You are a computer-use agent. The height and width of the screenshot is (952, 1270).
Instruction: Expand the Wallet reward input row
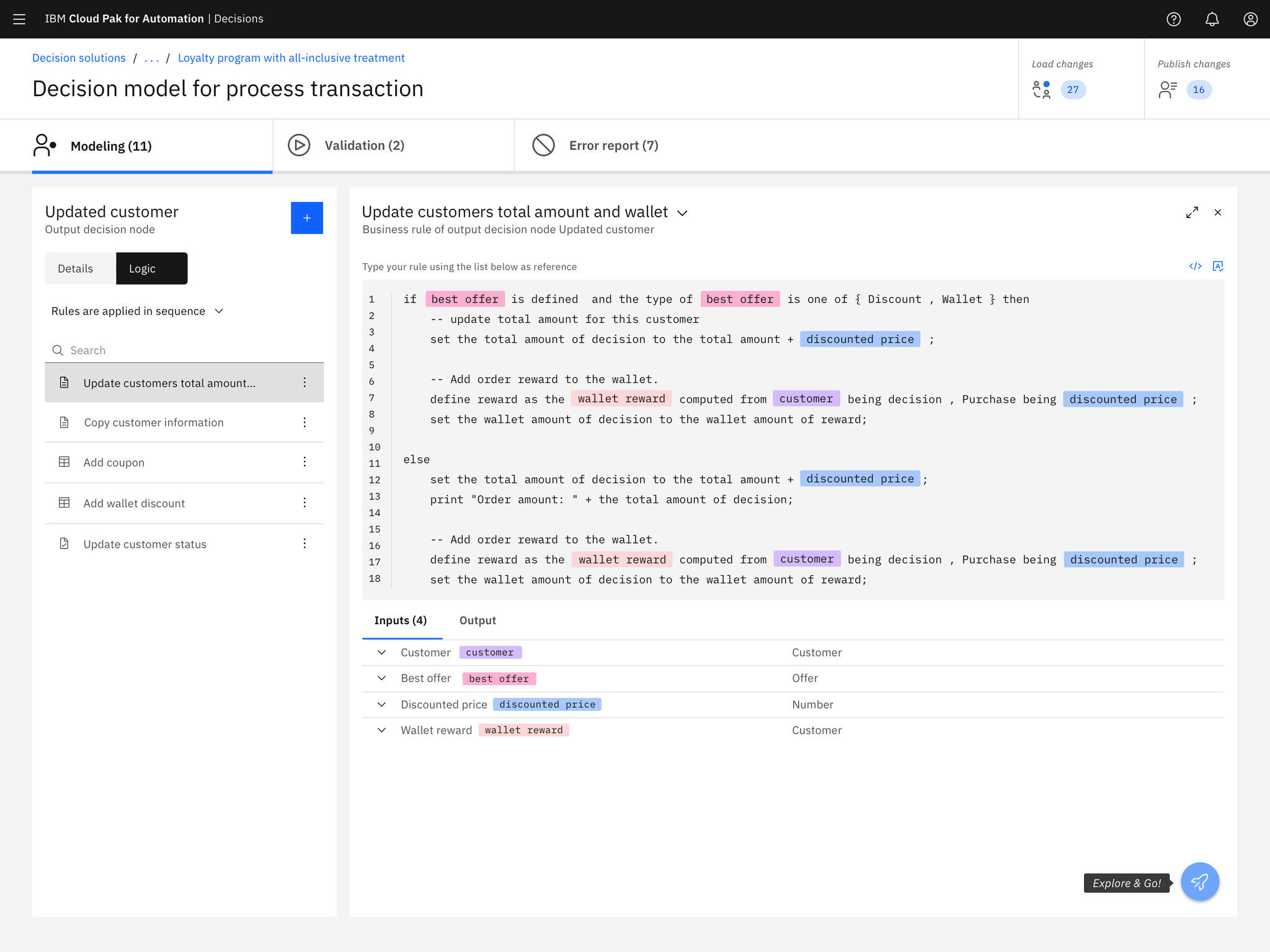coord(381,730)
